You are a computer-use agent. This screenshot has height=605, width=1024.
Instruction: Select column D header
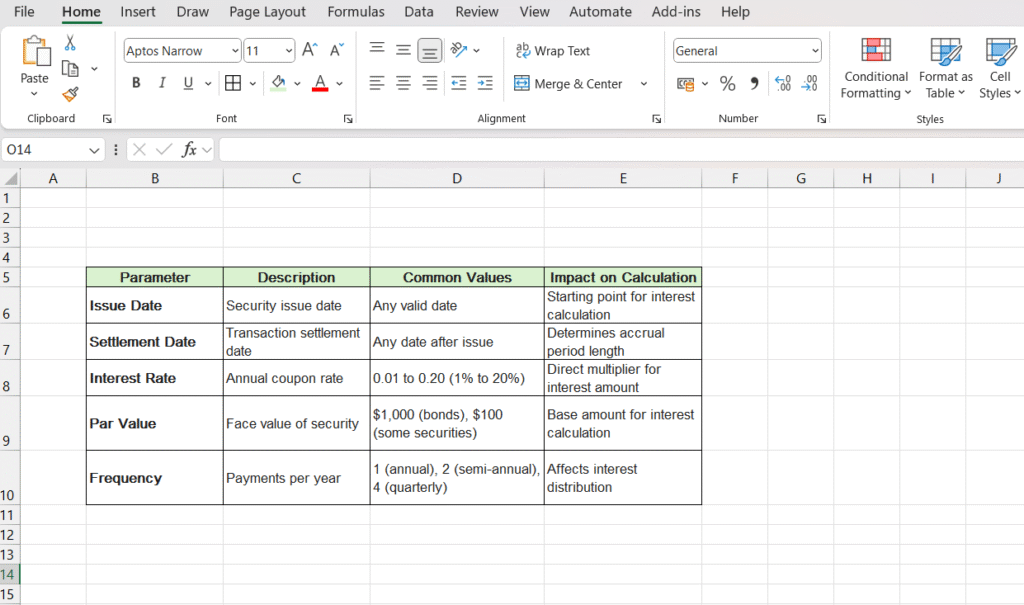(x=456, y=178)
